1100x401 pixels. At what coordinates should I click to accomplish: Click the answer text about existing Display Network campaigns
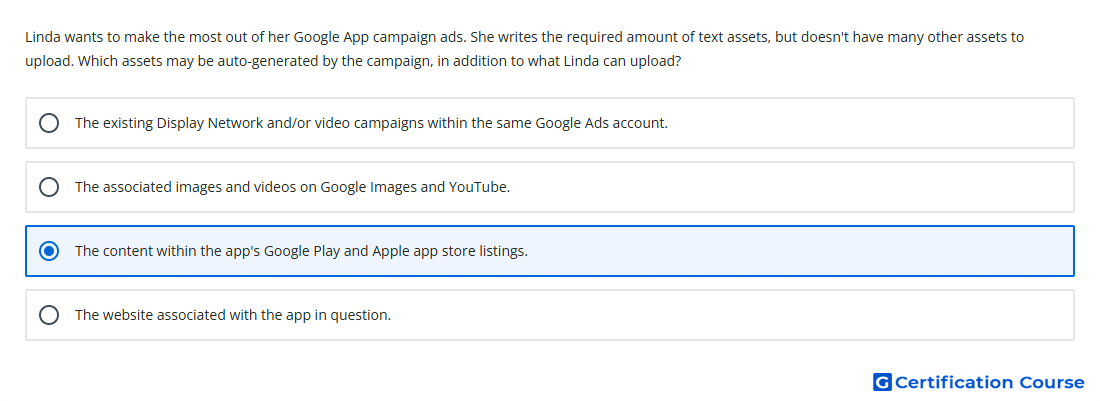pos(371,123)
